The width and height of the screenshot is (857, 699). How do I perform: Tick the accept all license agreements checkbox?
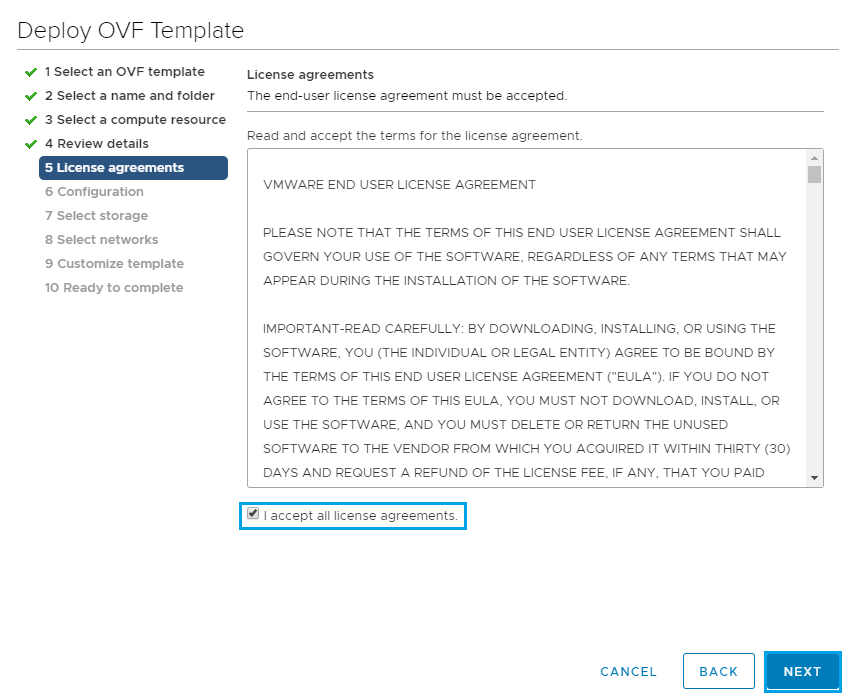coord(254,514)
